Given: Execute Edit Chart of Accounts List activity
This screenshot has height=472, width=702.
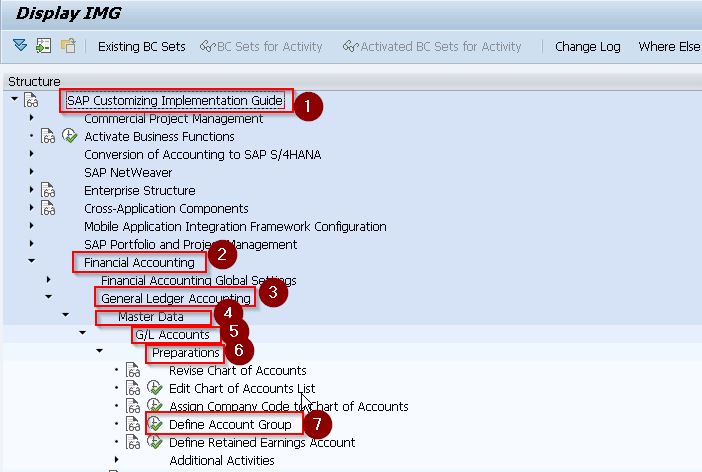Looking at the screenshot, I should pyautogui.click(x=154, y=388).
